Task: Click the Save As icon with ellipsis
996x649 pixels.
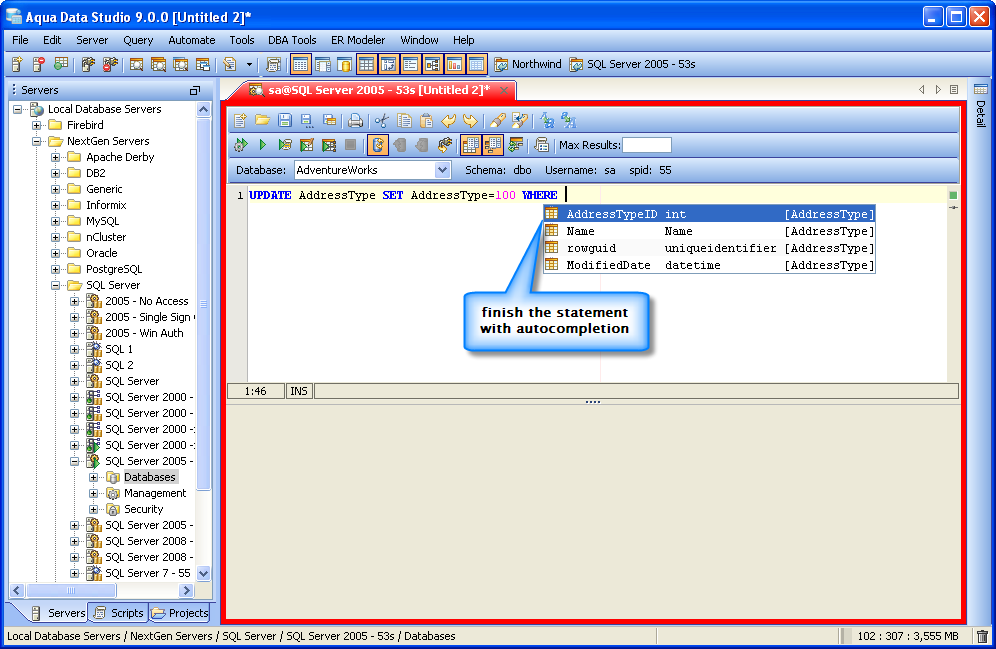Action: coord(307,121)
